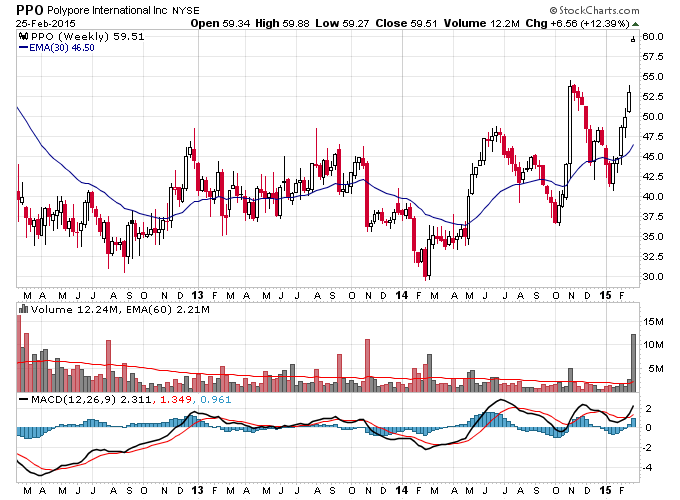680x500 pixels.
Task: Click the 14 year label under MACD panel
Action: 402,490
